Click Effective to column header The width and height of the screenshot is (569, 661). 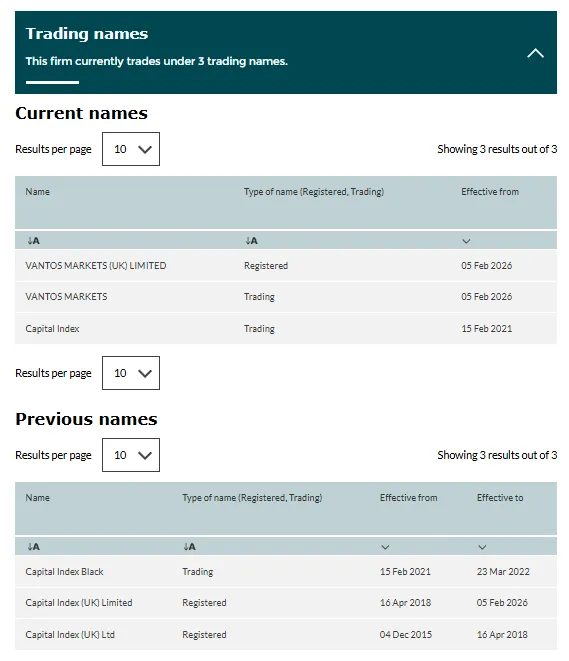tap(500, 498)
